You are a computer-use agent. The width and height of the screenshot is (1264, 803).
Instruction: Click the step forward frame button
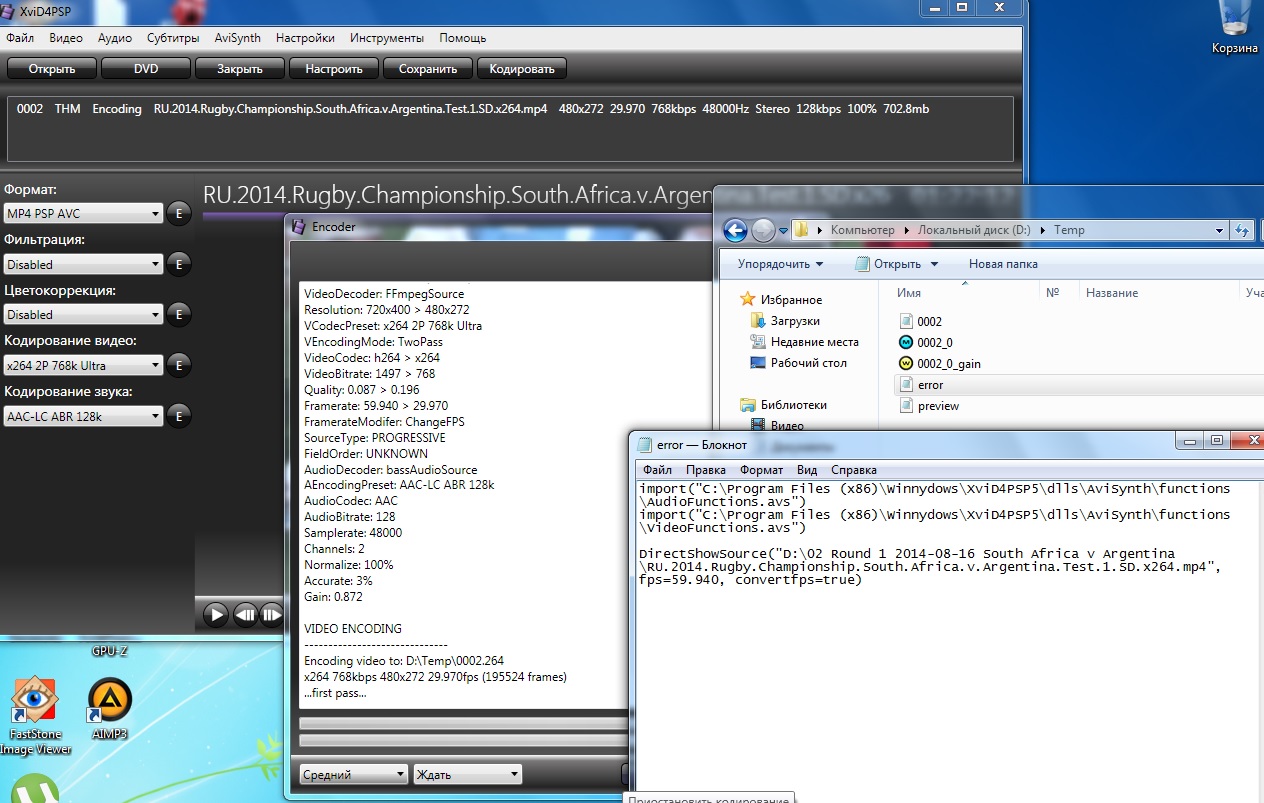coord(271,614)
